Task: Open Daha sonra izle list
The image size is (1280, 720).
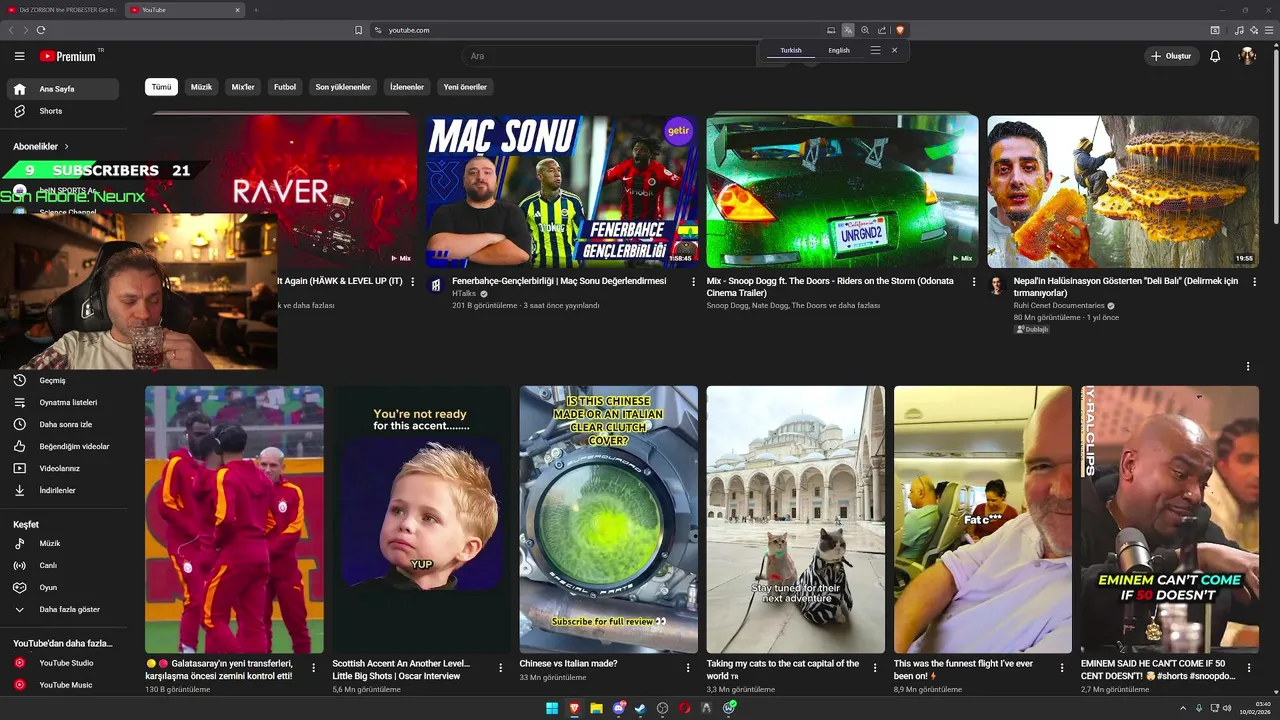Action: click(62, 424)
